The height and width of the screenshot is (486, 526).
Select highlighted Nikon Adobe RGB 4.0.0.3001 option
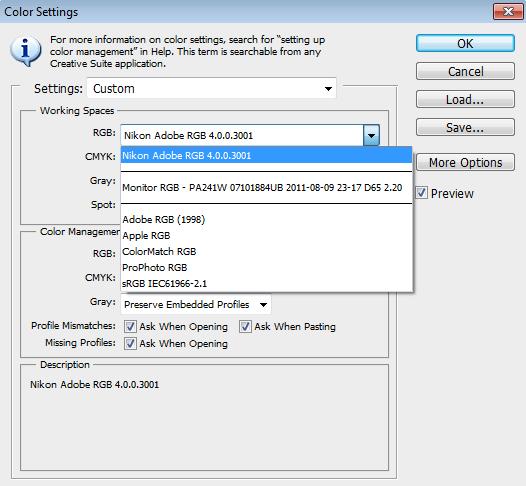click(x=266, y=155)
